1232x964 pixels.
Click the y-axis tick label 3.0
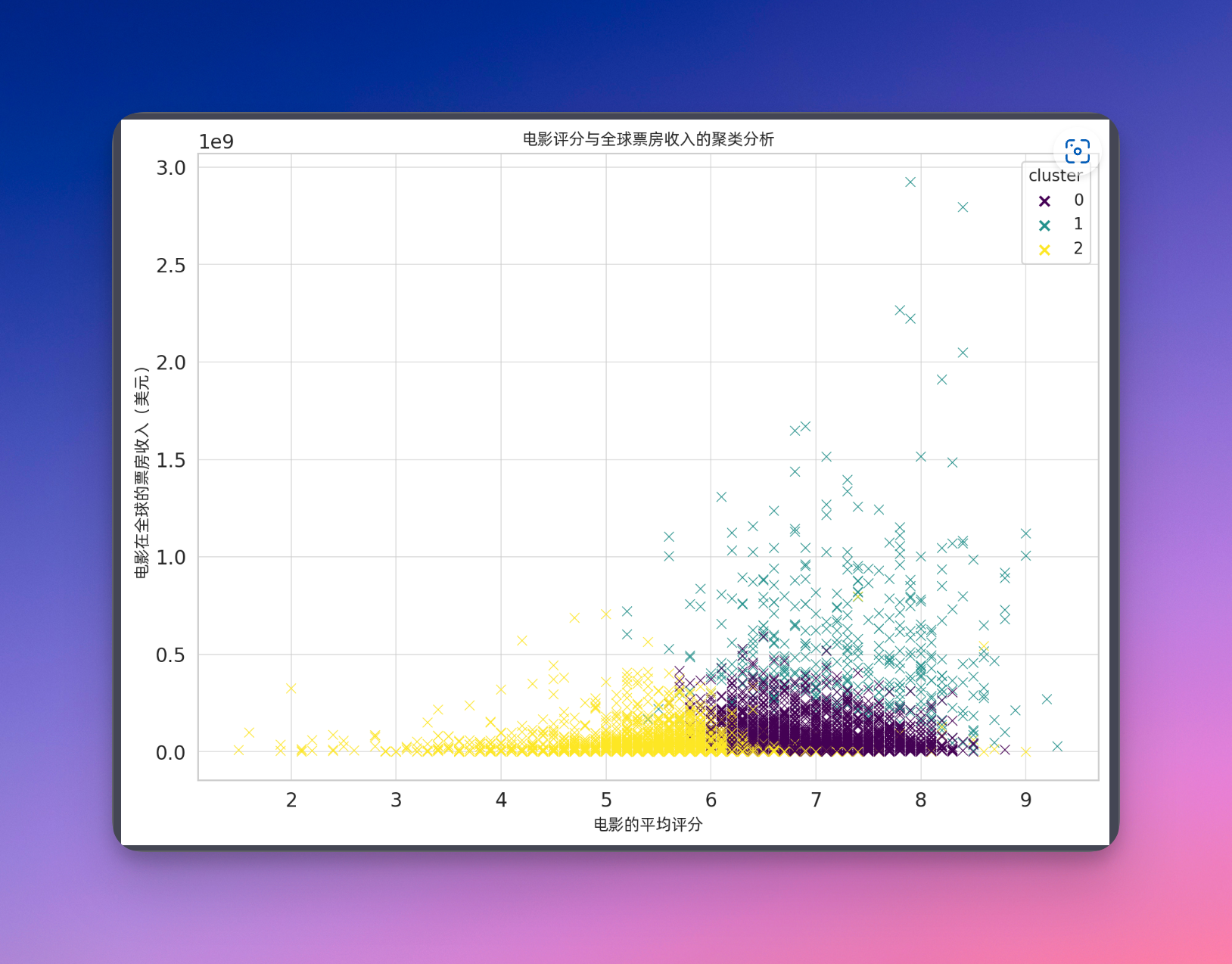[171, 168]
